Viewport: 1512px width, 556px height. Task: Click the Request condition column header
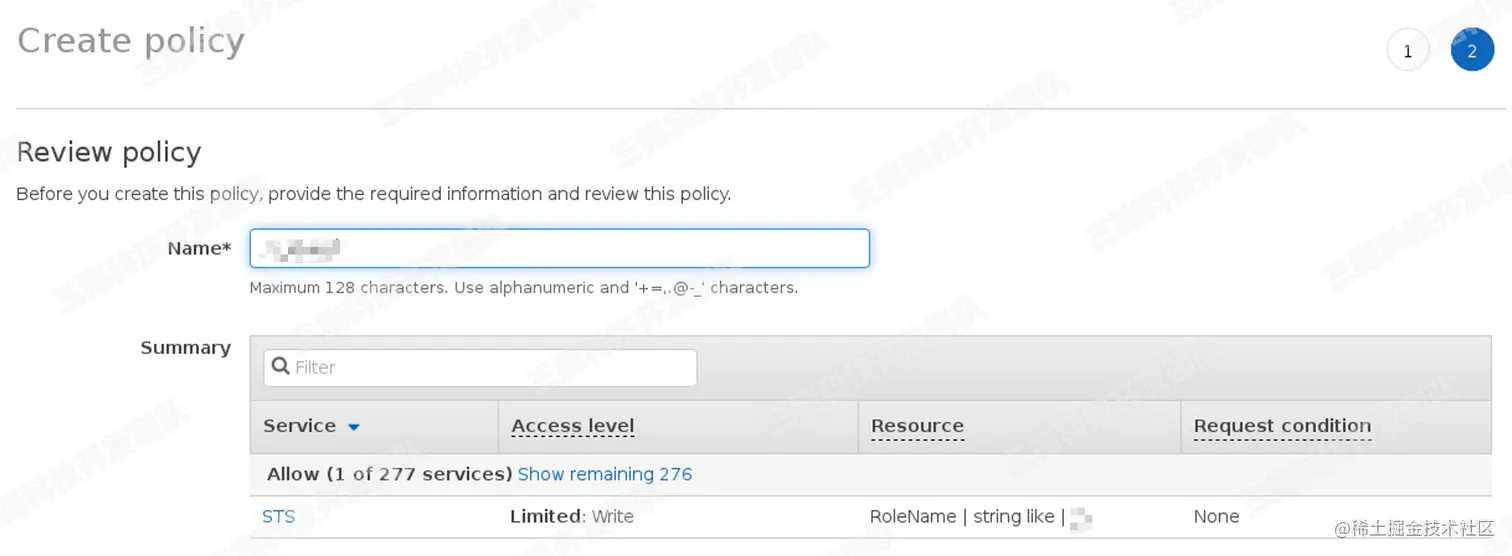(1282, 426)
